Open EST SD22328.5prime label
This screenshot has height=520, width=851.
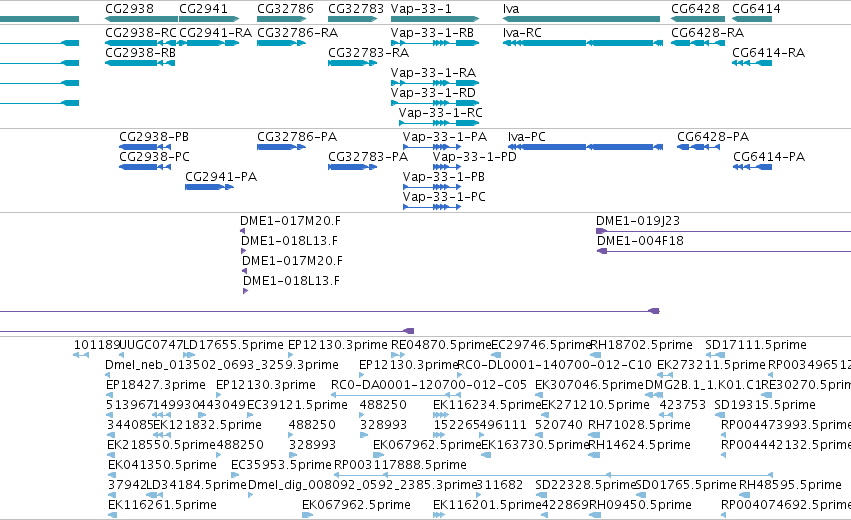point(585,485)
